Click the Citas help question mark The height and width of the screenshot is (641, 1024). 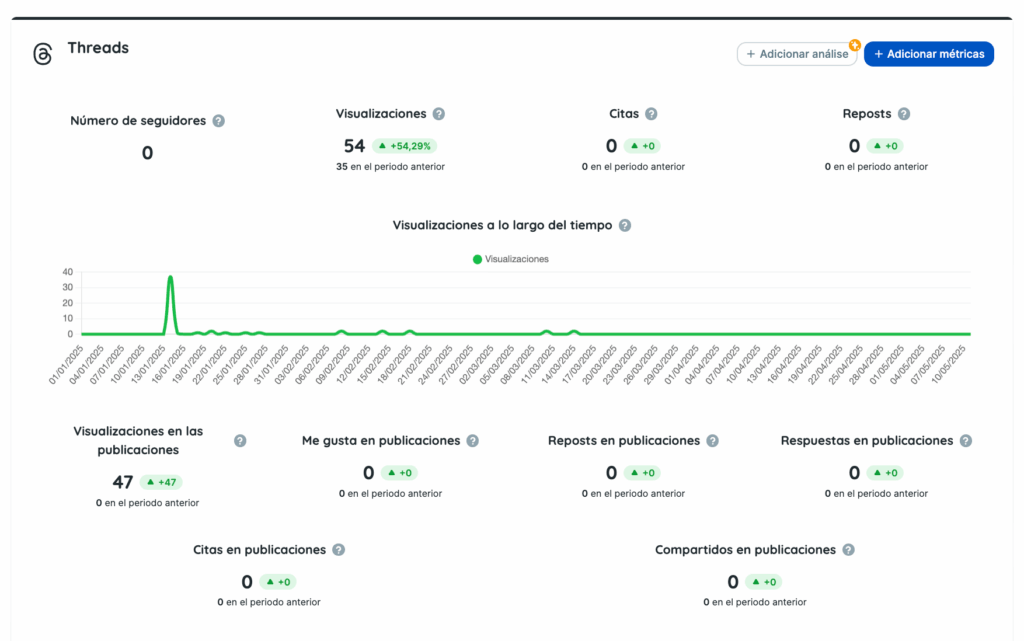(x=651, y=114)
